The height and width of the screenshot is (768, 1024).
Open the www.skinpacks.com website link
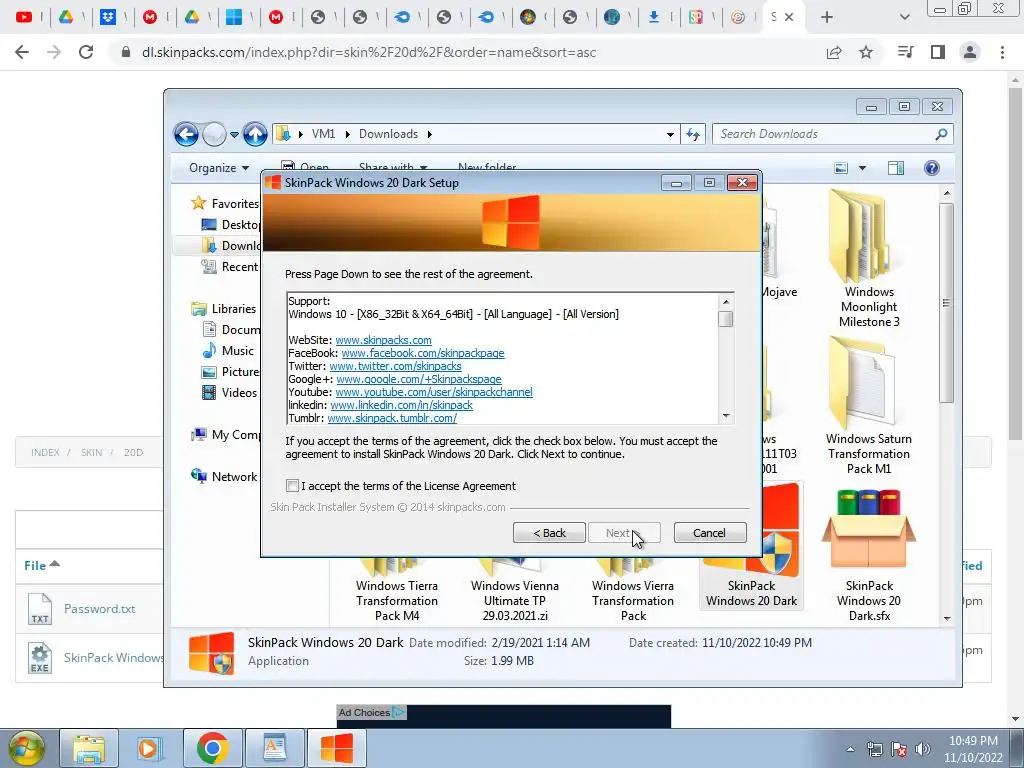pyautogui.click(x=383, y=340)
